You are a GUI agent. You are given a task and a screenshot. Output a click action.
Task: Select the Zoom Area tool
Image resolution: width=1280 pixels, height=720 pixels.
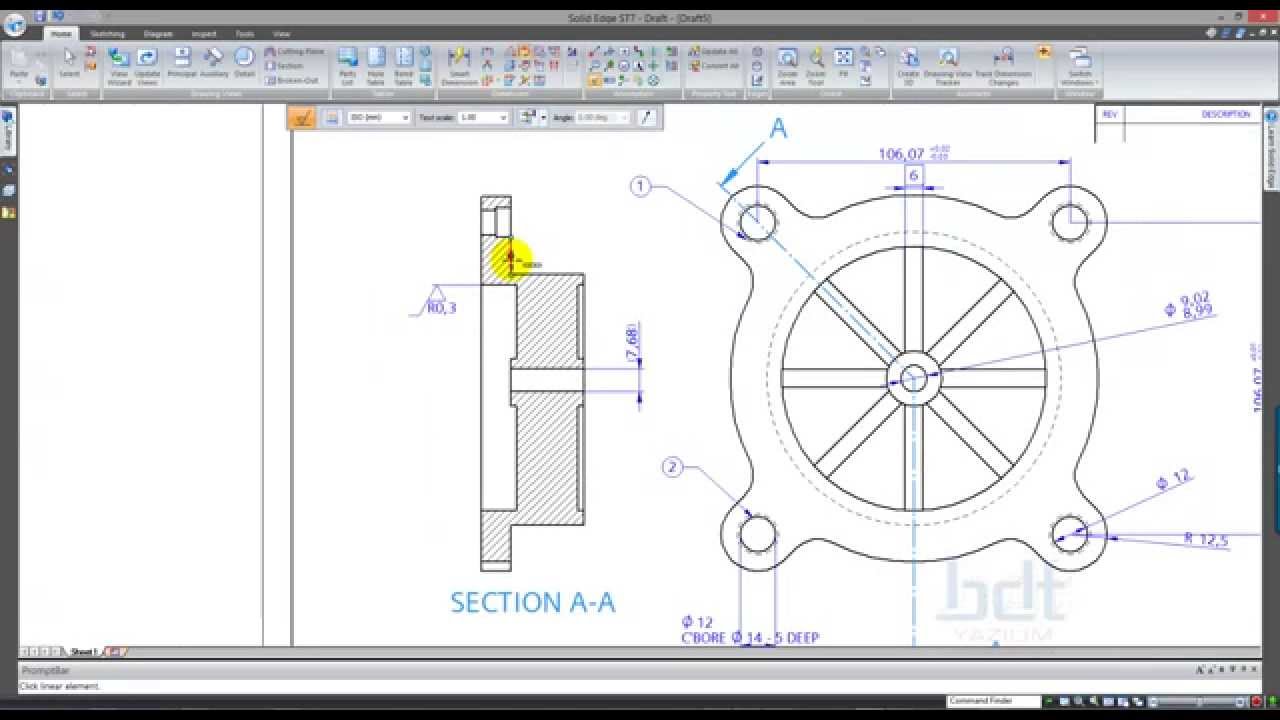[x=787, y=66]
